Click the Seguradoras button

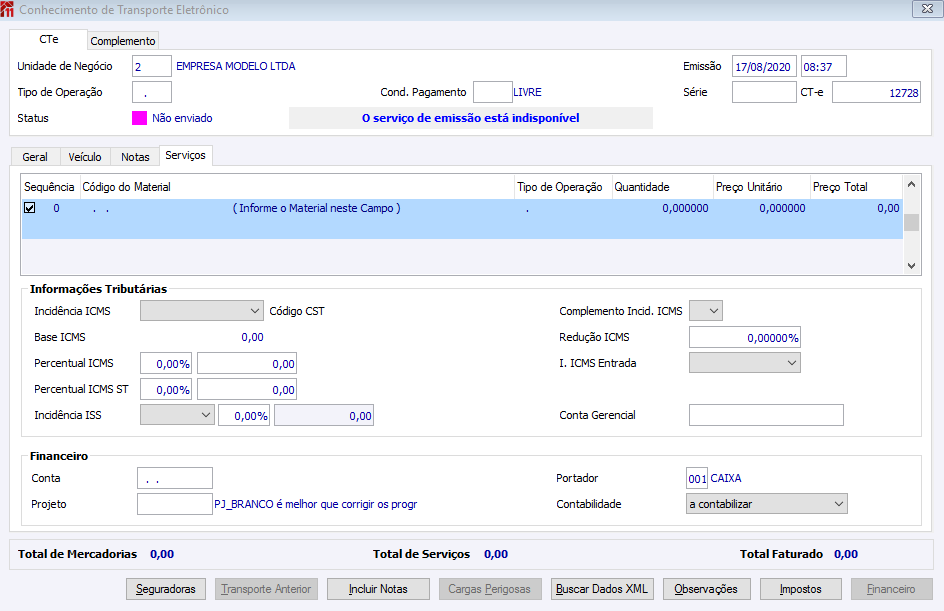[x=167, y=589]
